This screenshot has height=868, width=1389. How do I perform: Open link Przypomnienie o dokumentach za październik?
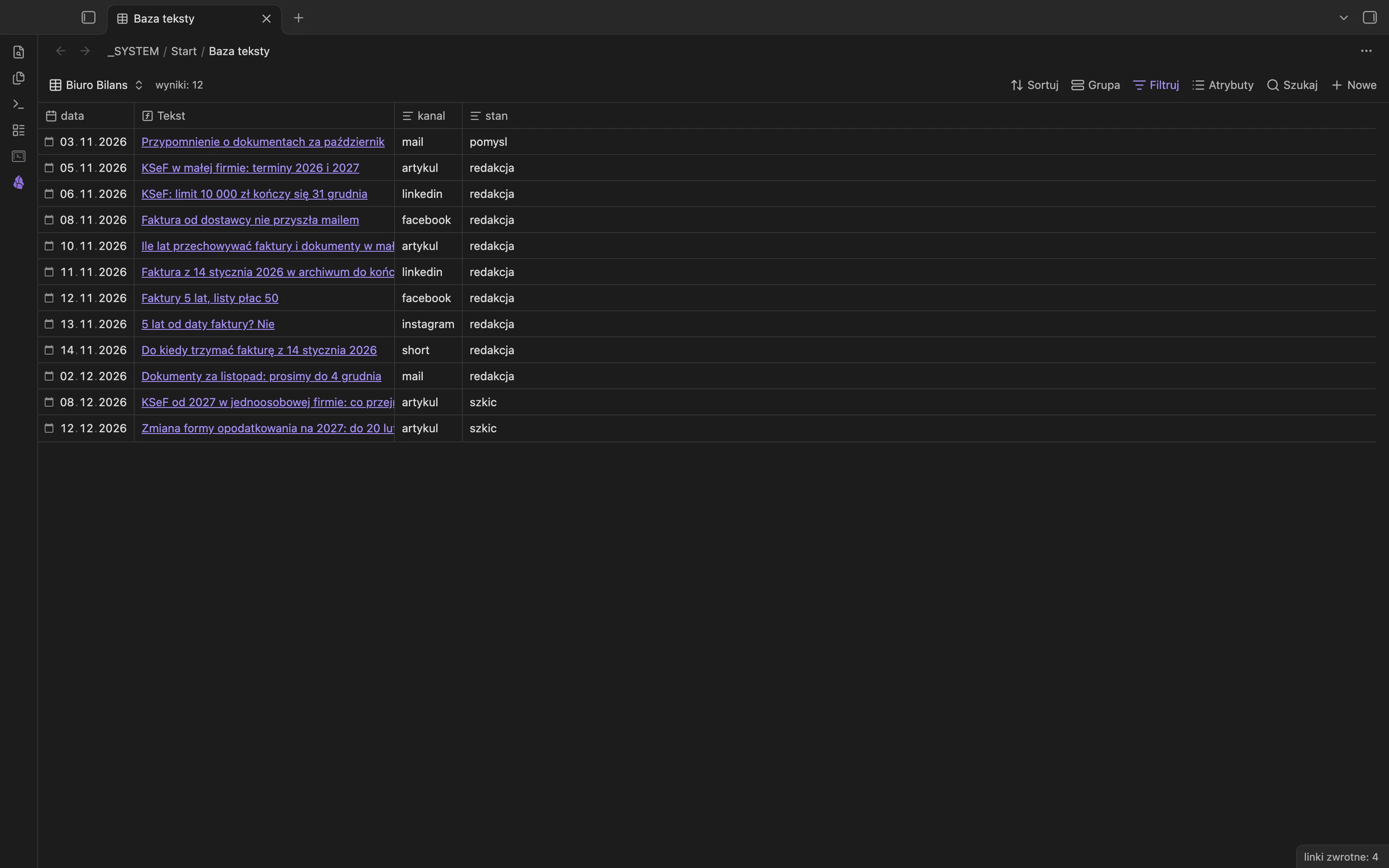263,142
